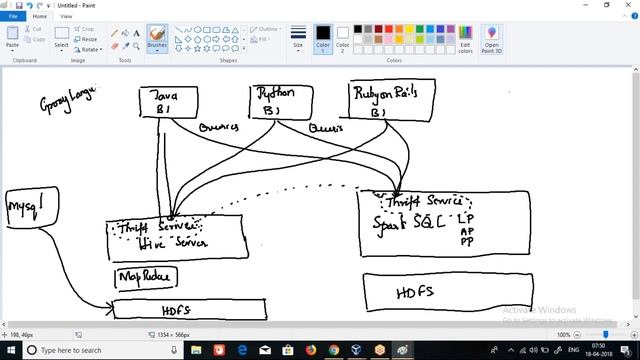Viewport: 640px width, 360px height.
Task: Choose the rectangle shape
Action: click(x=207, y=30)
